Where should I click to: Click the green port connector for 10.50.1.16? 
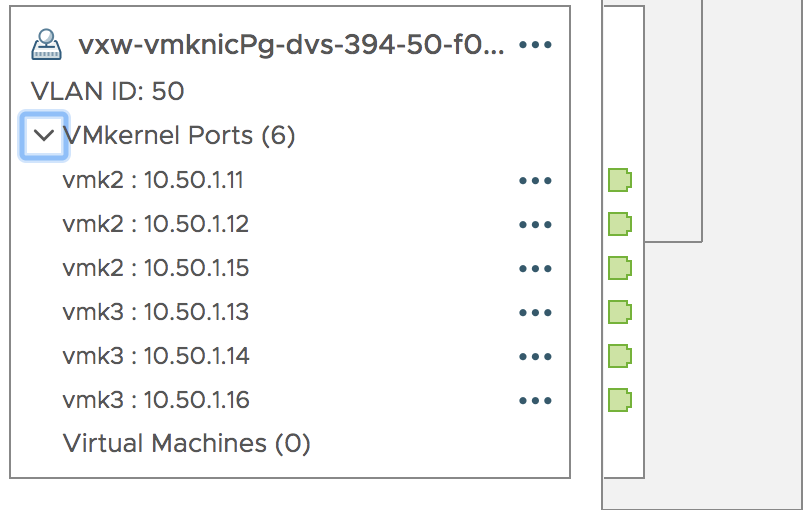pyautogui.click(x=620, y=400)
